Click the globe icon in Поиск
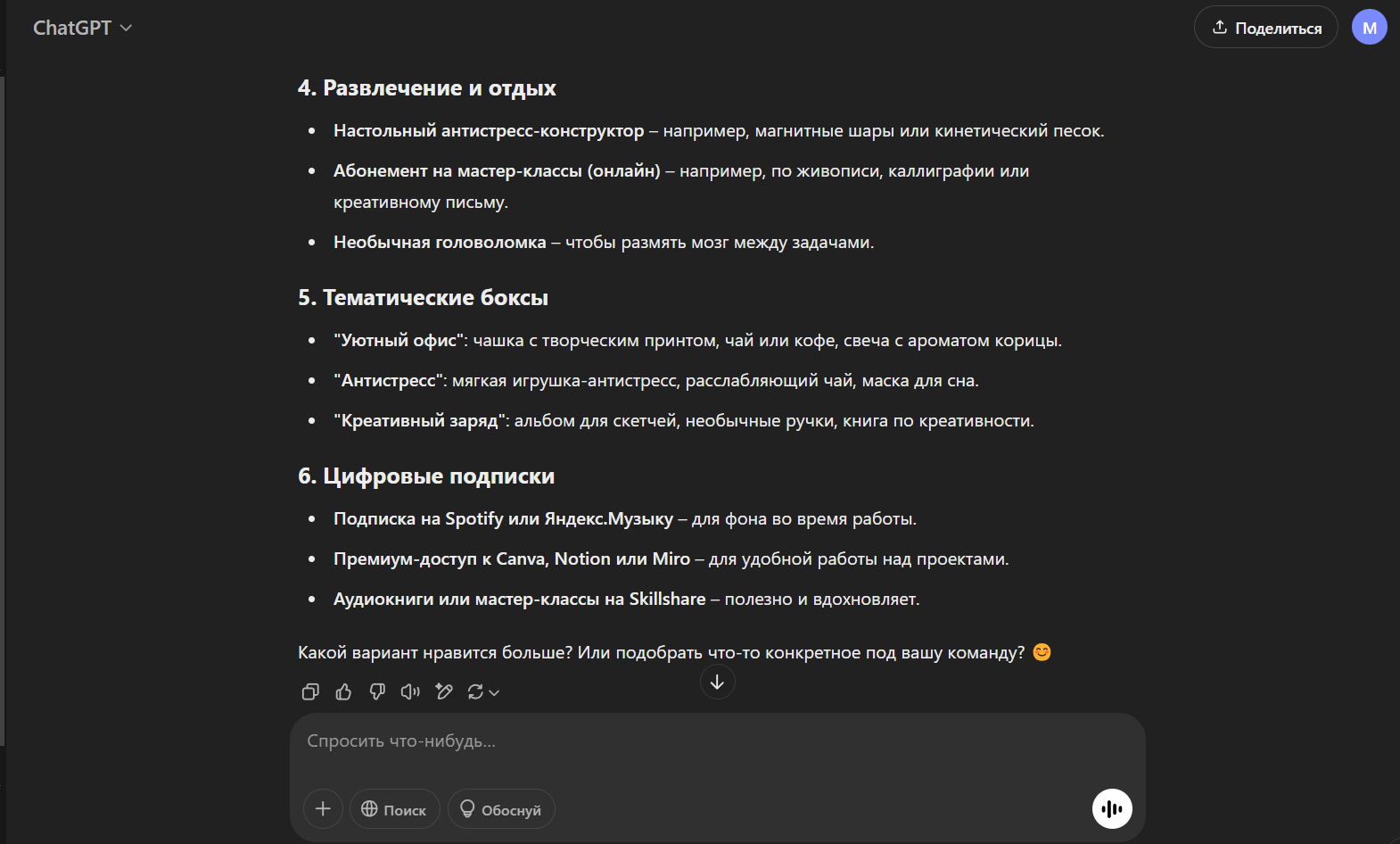Image resolution: width=1400 pixels, height=844 pixels. (x=369, y=809)
